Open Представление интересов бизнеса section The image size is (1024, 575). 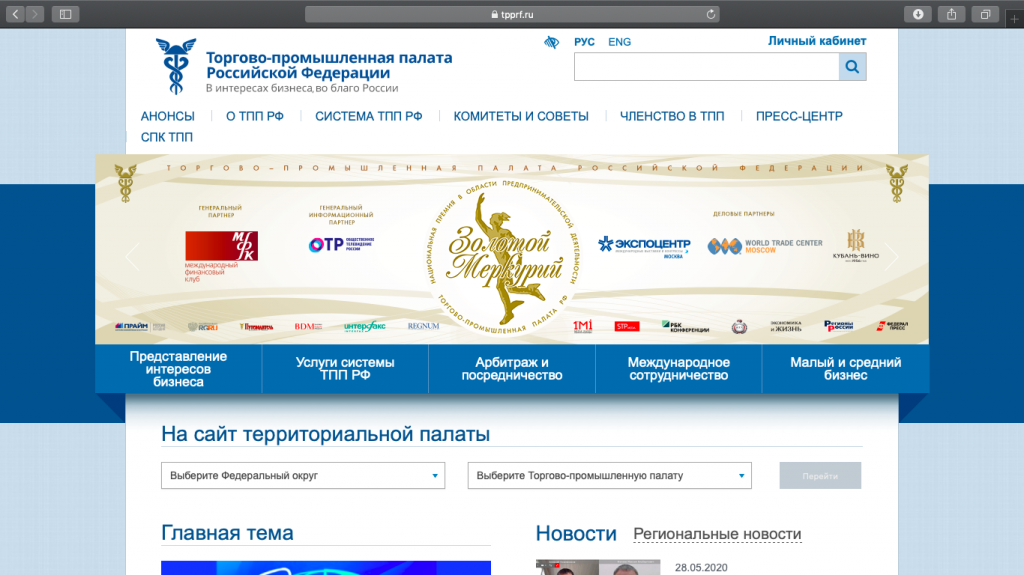coord(178,369)
